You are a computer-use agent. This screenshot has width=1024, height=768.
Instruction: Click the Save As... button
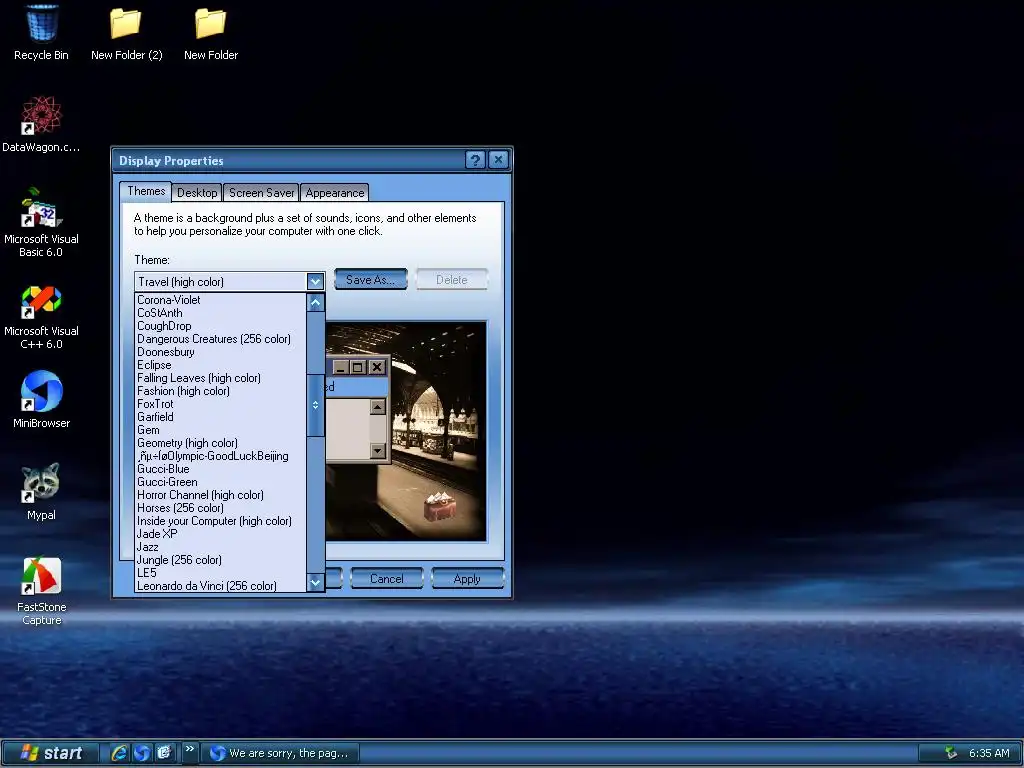pyautogui.click(x=370, y=280)
